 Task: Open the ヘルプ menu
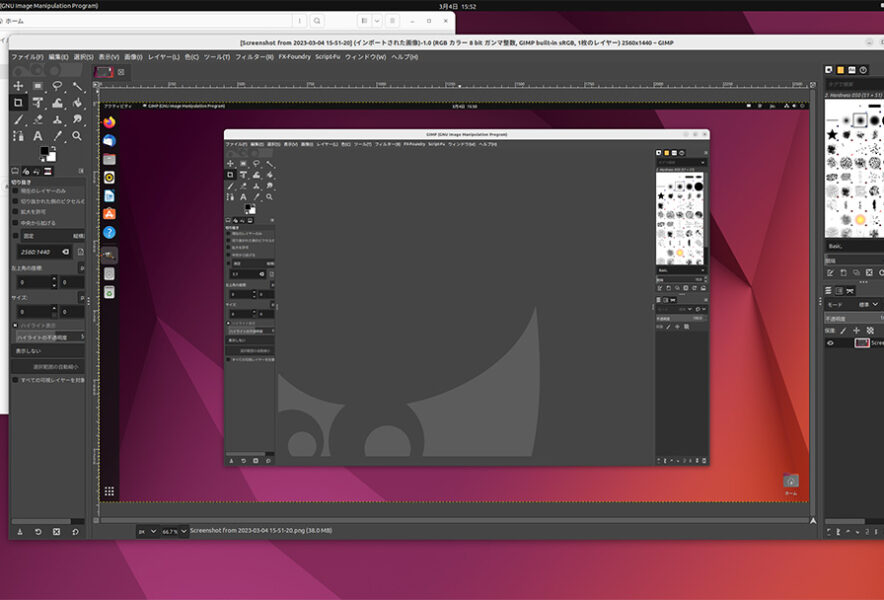point(405,57)
